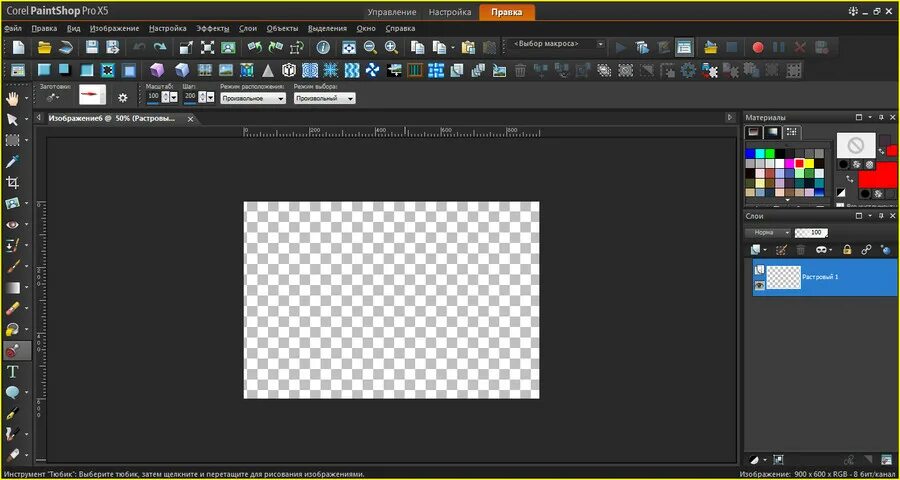900x480 pixels.
Task: Select the Red Eye tool
Action: click(12, 224)
